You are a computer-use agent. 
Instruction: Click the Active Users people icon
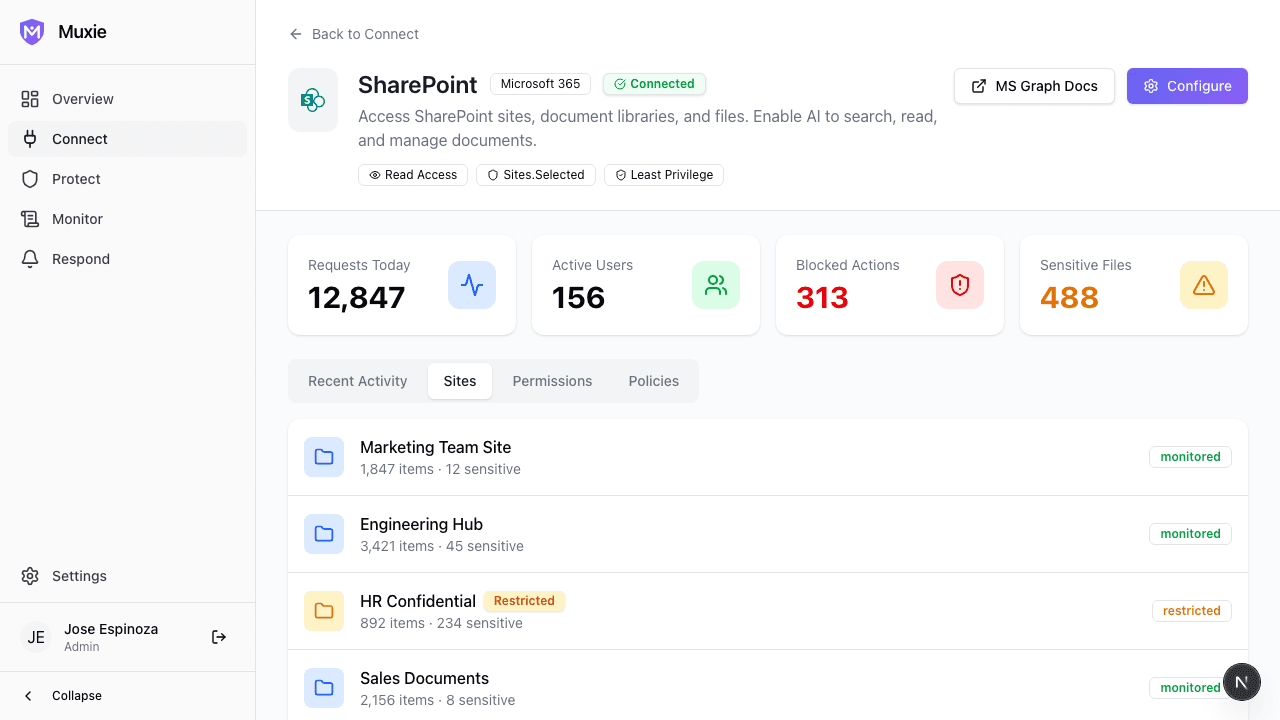point(716,285)
